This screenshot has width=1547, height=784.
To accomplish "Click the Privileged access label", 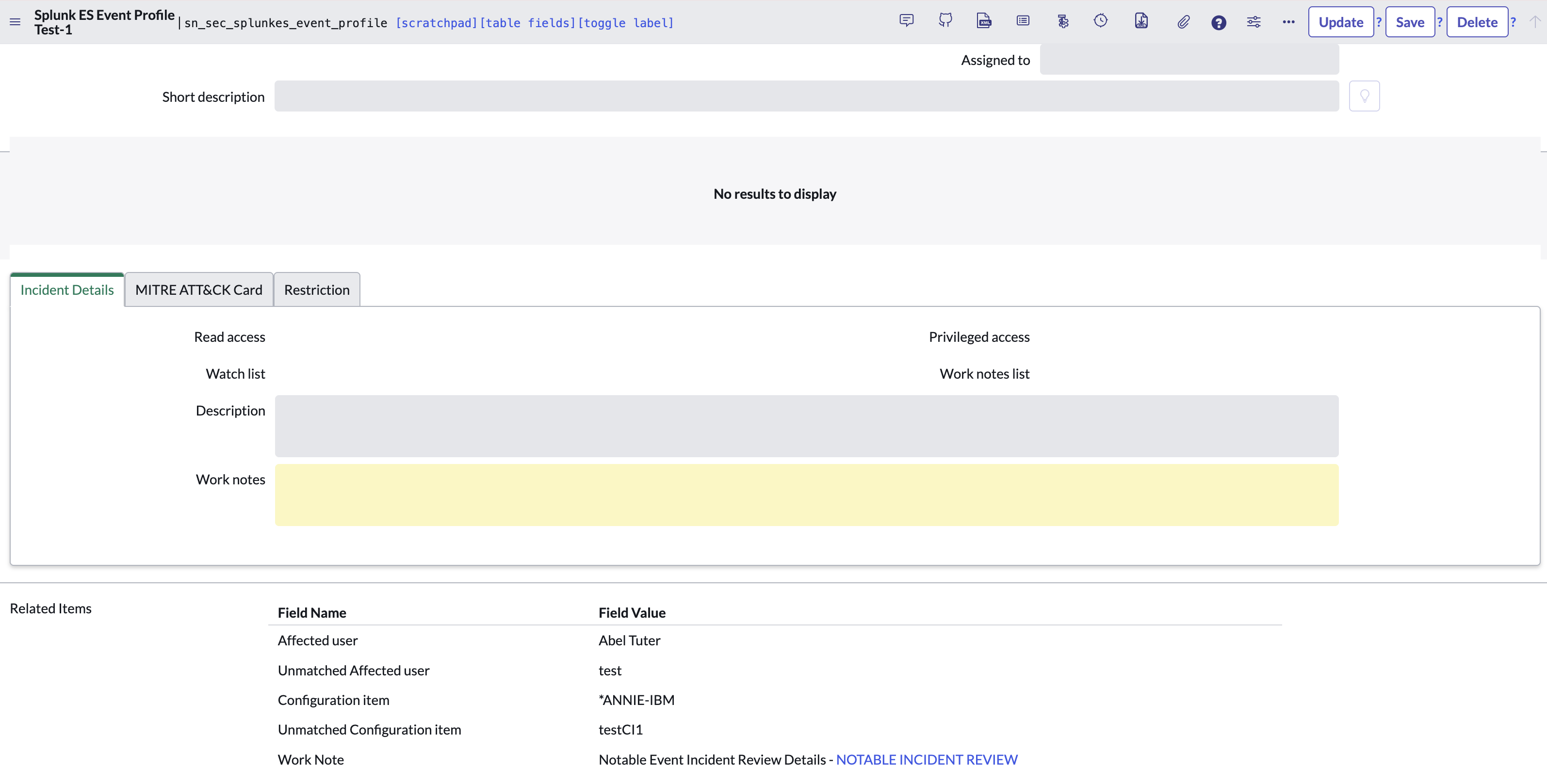I will pos(979,337).
